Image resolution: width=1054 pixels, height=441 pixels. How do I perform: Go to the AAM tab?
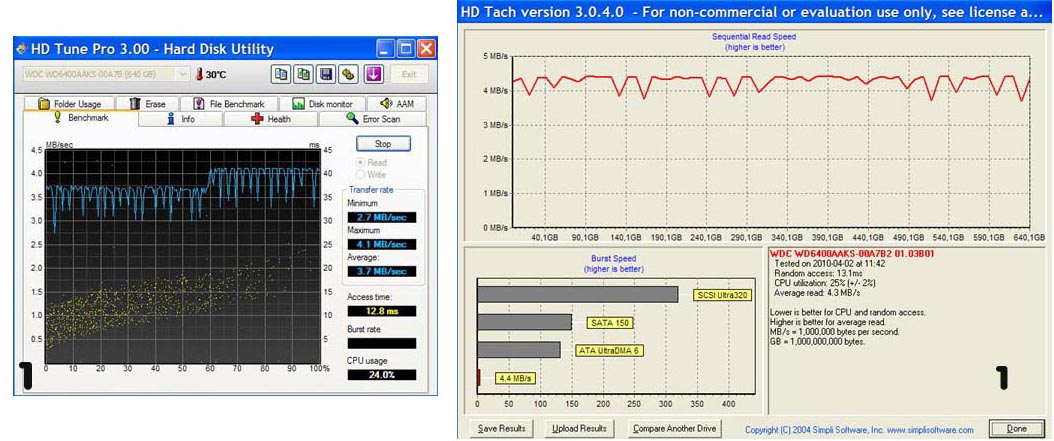[x=397, y=104]
